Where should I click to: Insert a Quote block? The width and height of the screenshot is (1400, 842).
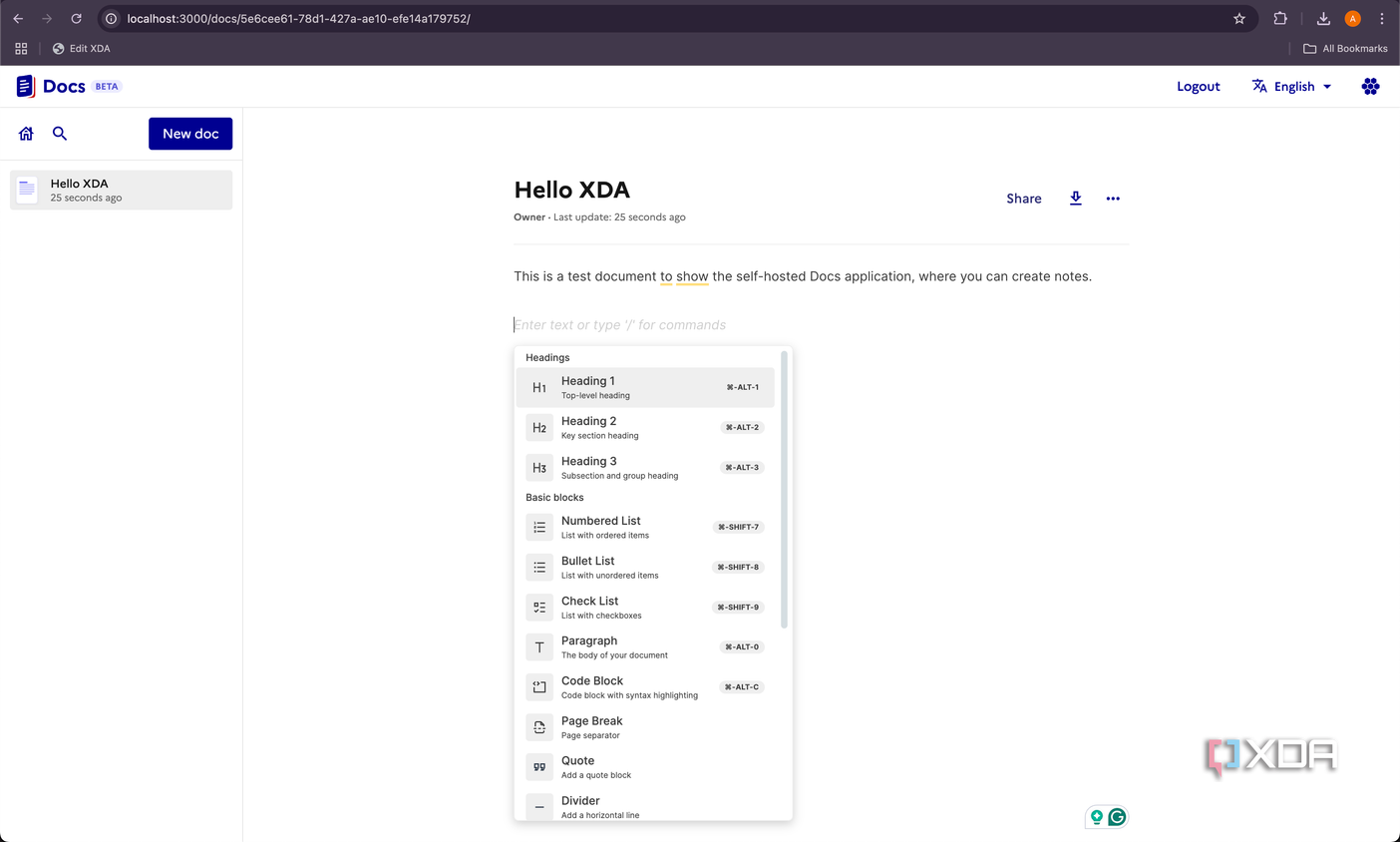(x=645, y=766)
